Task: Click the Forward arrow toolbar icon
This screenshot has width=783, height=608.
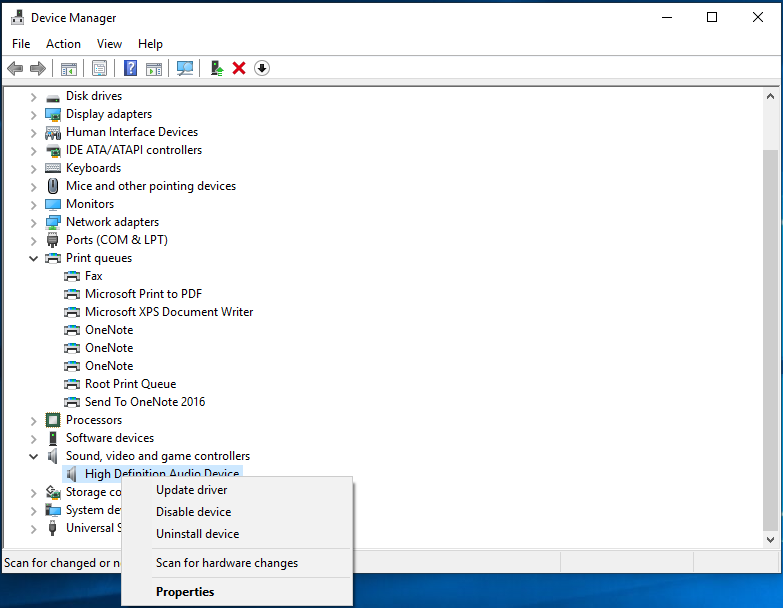Action: (x=38, y=68)
